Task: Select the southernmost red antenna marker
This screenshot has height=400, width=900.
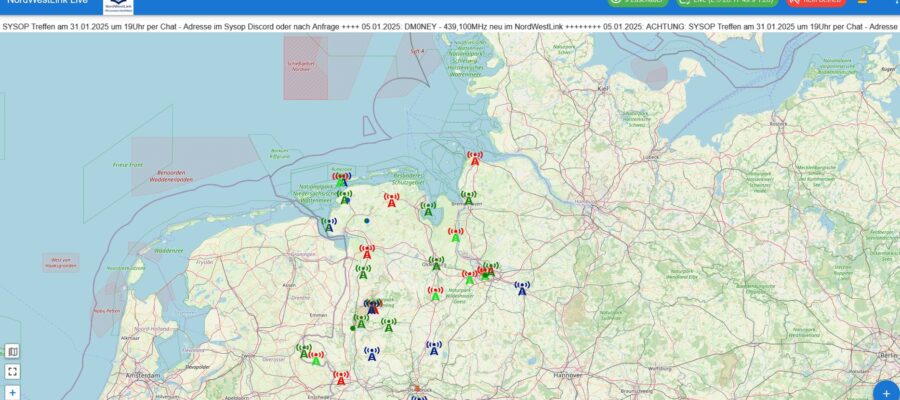Action: tap(341, 378)
